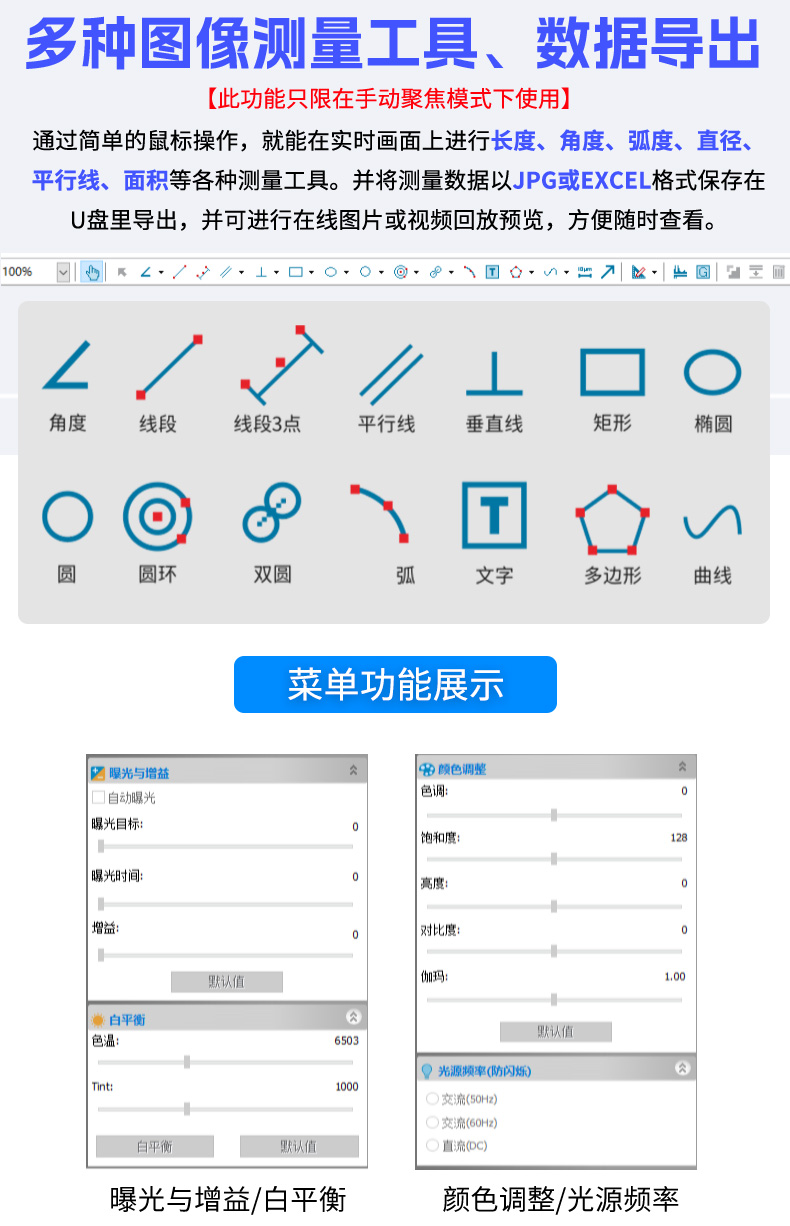Select the perpendicular line tool in toolbar
The width and height of the screenshot is (790, 1226).
click(x=261, y=272)
